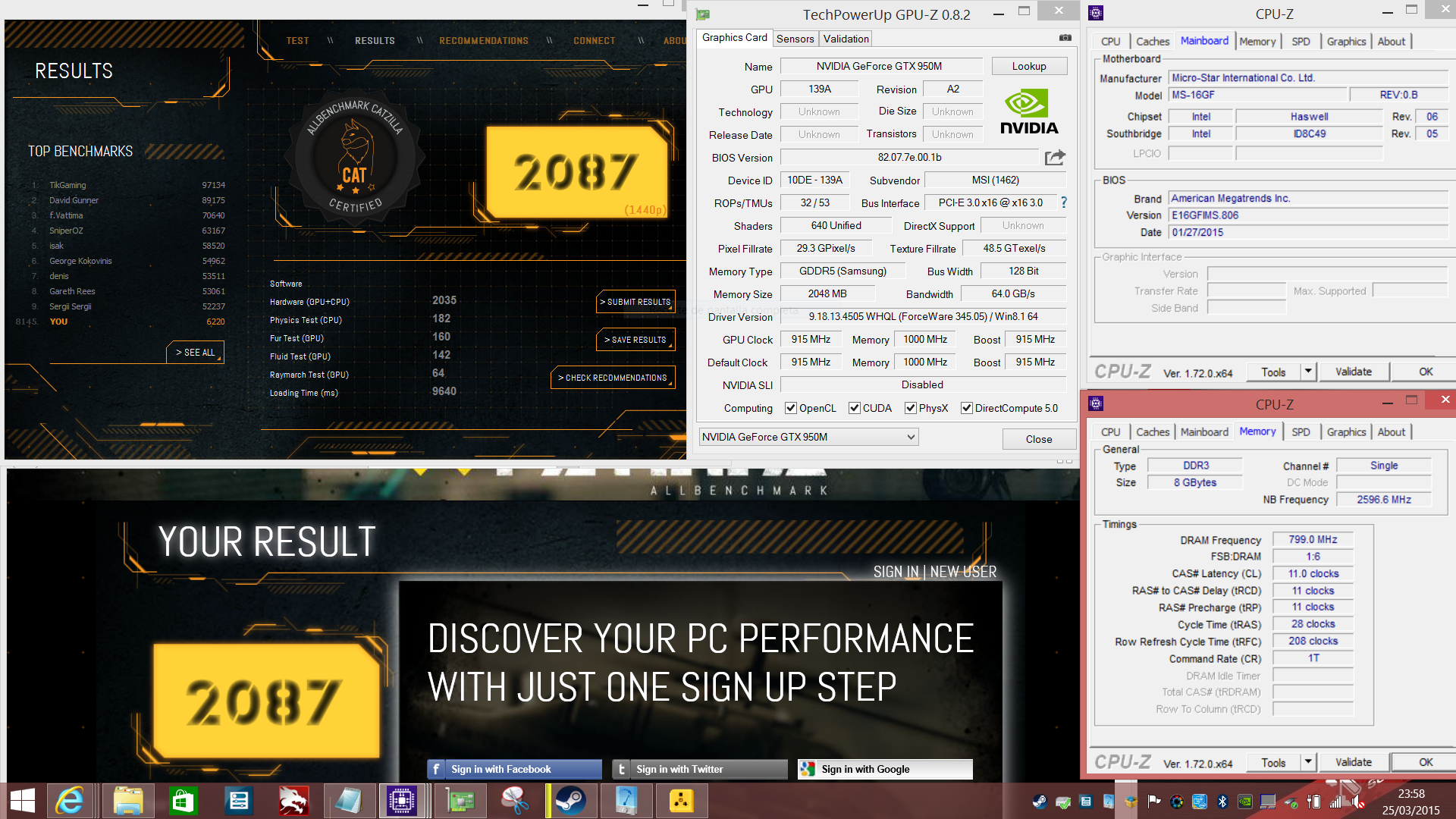The image size is (1456, 819).
Task: Click the muted volume tray icon
Action: tap(1358, 802)
